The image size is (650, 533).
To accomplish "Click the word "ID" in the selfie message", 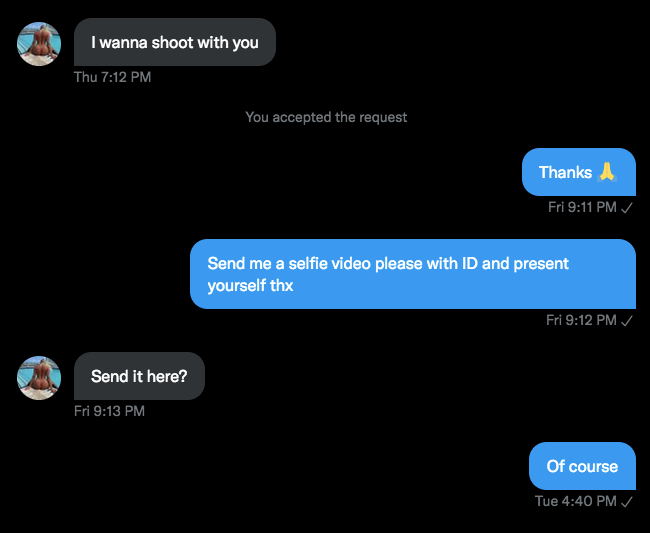I will point(471,263).
